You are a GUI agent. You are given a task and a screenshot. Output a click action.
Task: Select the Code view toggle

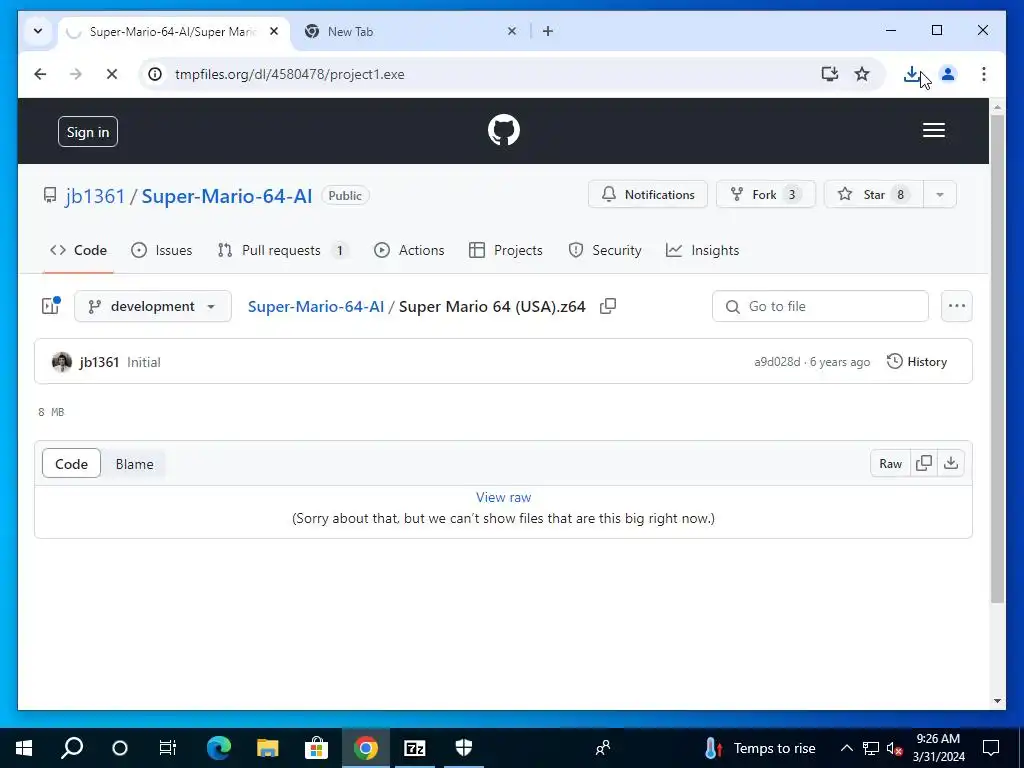(71, 464)
